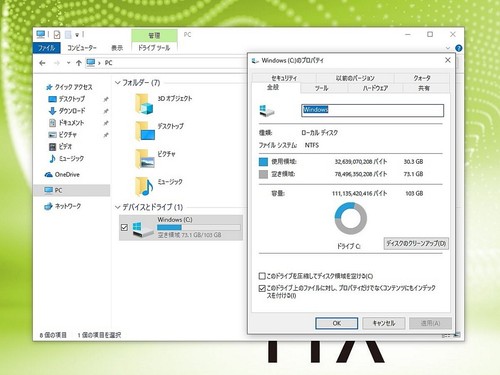Viewport: 500px width, 375px height.
Task: Click the properties checkmark icon in title bar
Action: (x=57, y=34)
